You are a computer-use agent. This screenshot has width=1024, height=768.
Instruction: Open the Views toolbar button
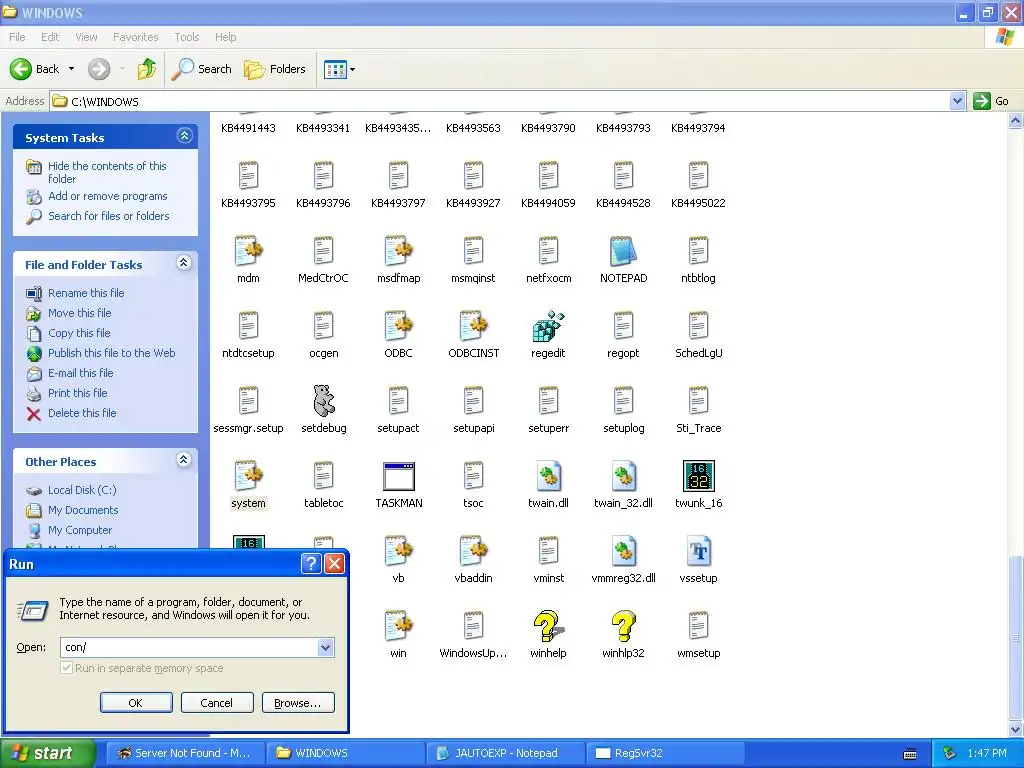click(x=335, y=69)
